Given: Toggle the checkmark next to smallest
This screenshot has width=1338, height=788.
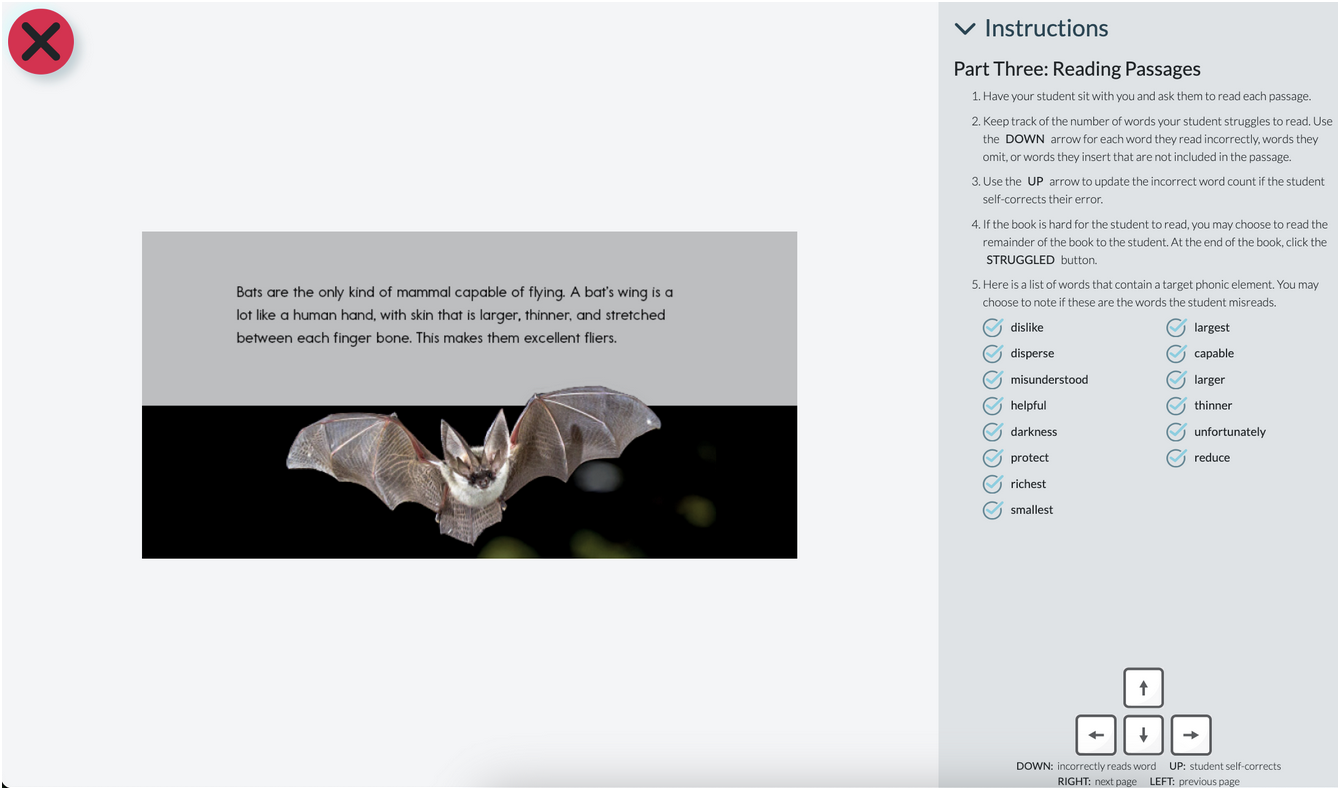Looking at the screenshot, I should click(x=992, y=509).
